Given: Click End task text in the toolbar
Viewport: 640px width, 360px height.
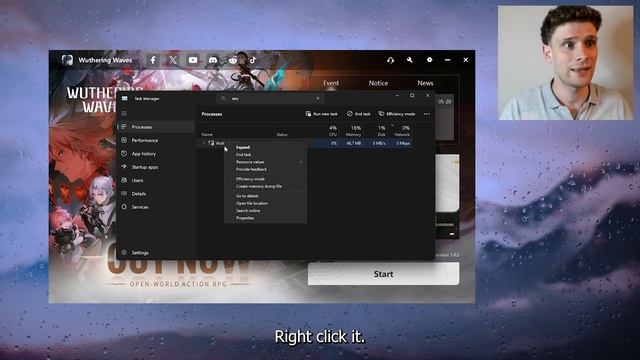Looking at the screenshot, I should (x=362, y=114).
